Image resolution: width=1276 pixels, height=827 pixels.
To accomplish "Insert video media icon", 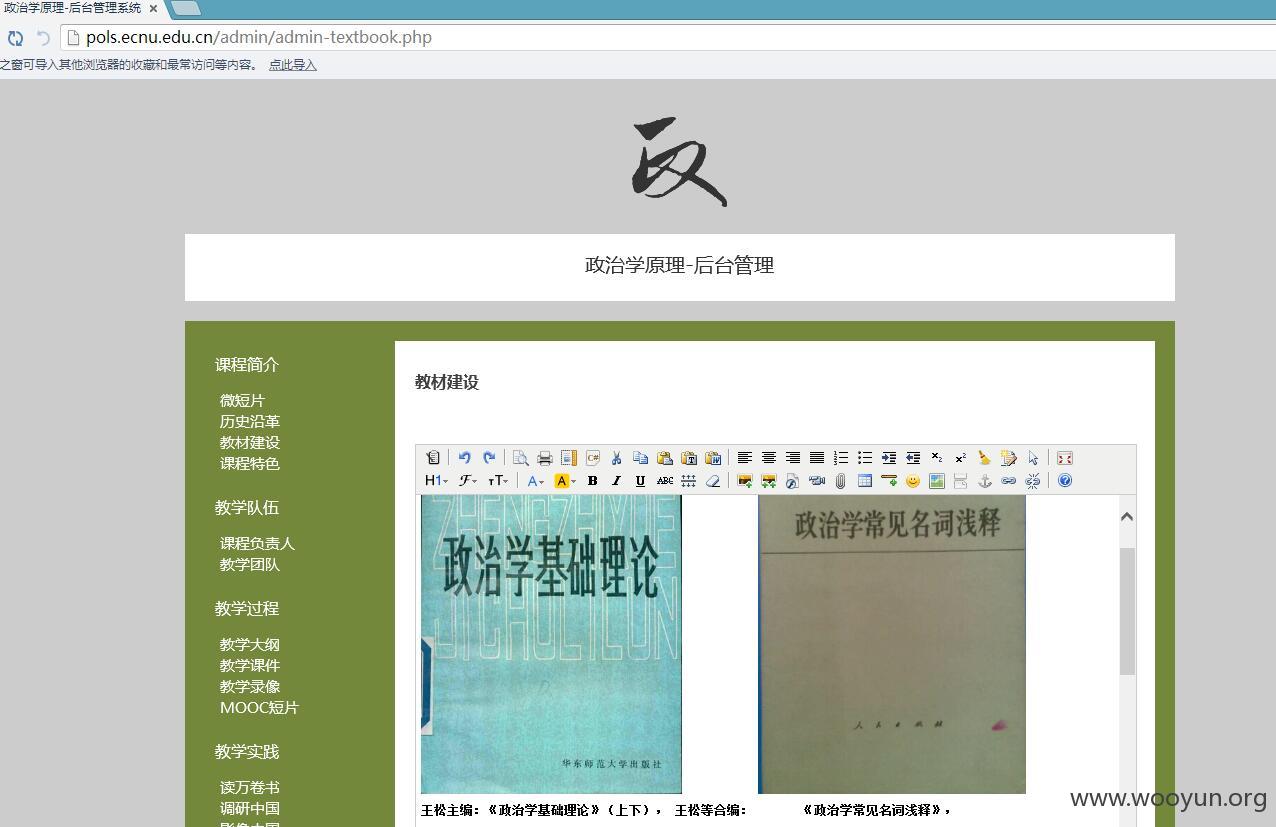I will click(x=816, y=481).
